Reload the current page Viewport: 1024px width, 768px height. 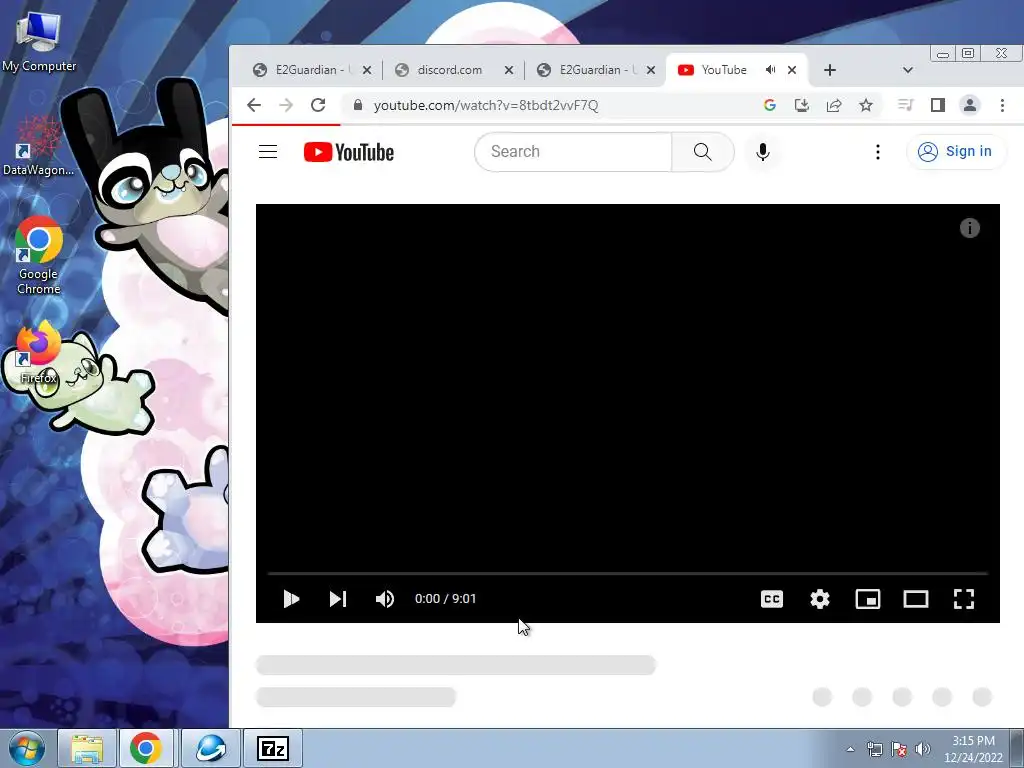click(318, 105)
